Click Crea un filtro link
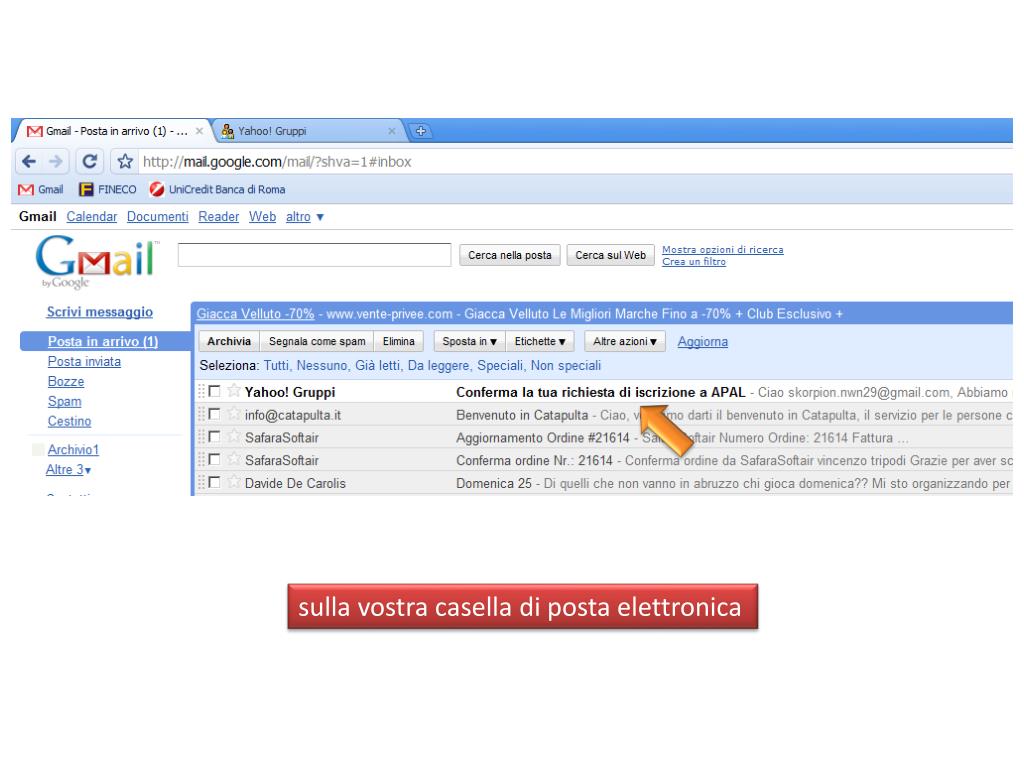The height and width of the screenshot is (768, 1024). 694,261
